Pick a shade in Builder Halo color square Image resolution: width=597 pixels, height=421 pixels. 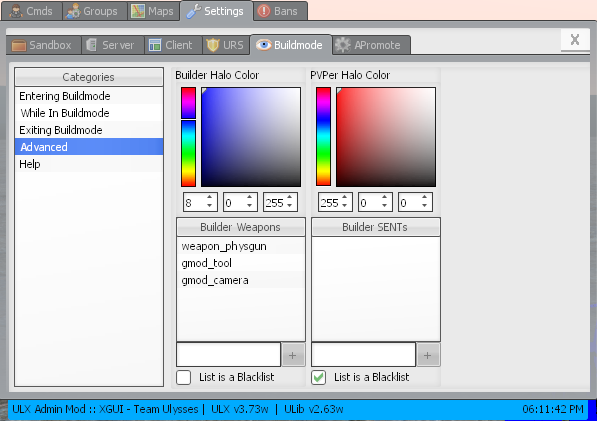pos(251,137)
